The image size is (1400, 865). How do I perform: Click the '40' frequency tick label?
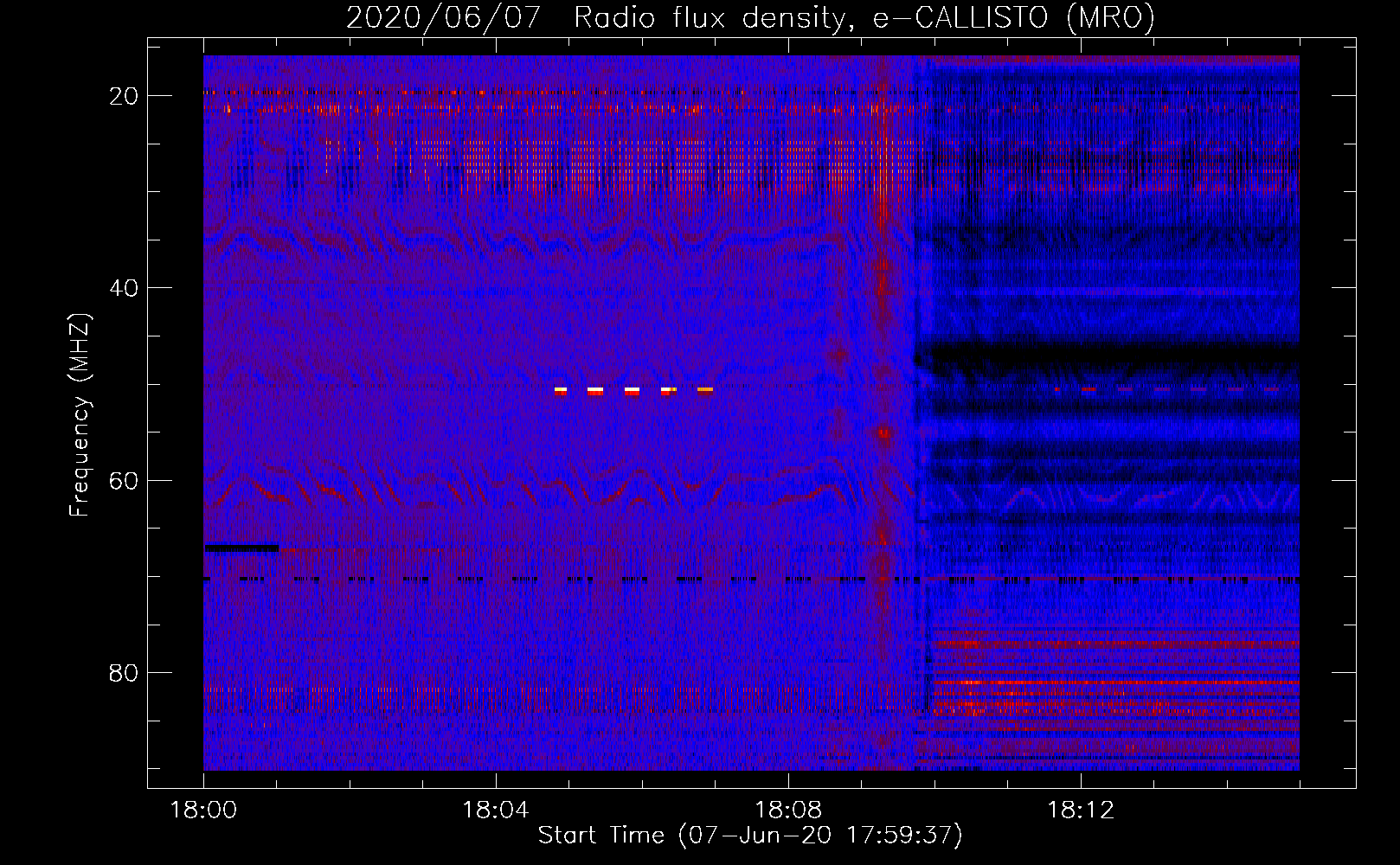(x=124, y=288)
